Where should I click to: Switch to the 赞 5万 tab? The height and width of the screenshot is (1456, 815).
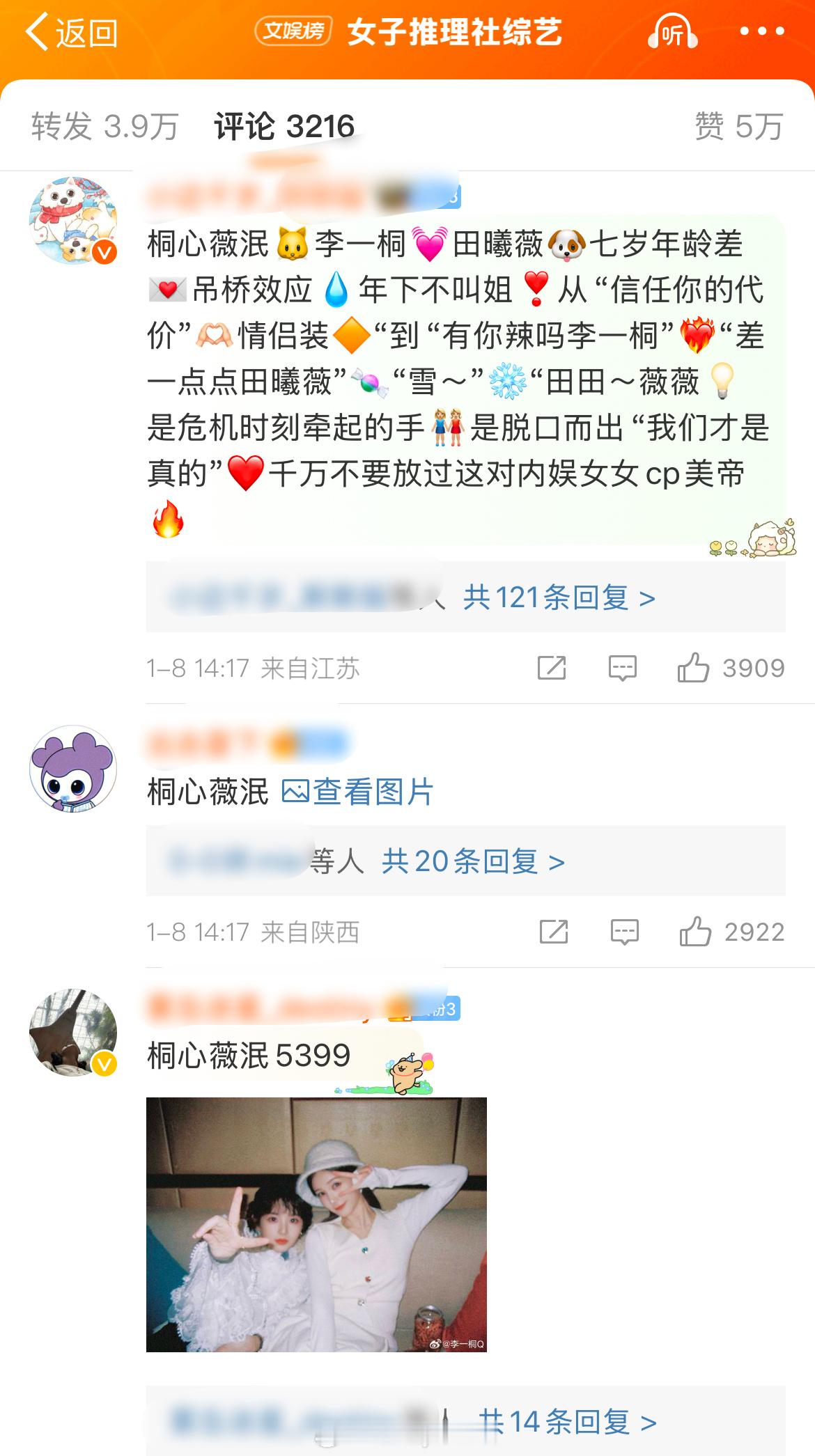click(739, 126)
